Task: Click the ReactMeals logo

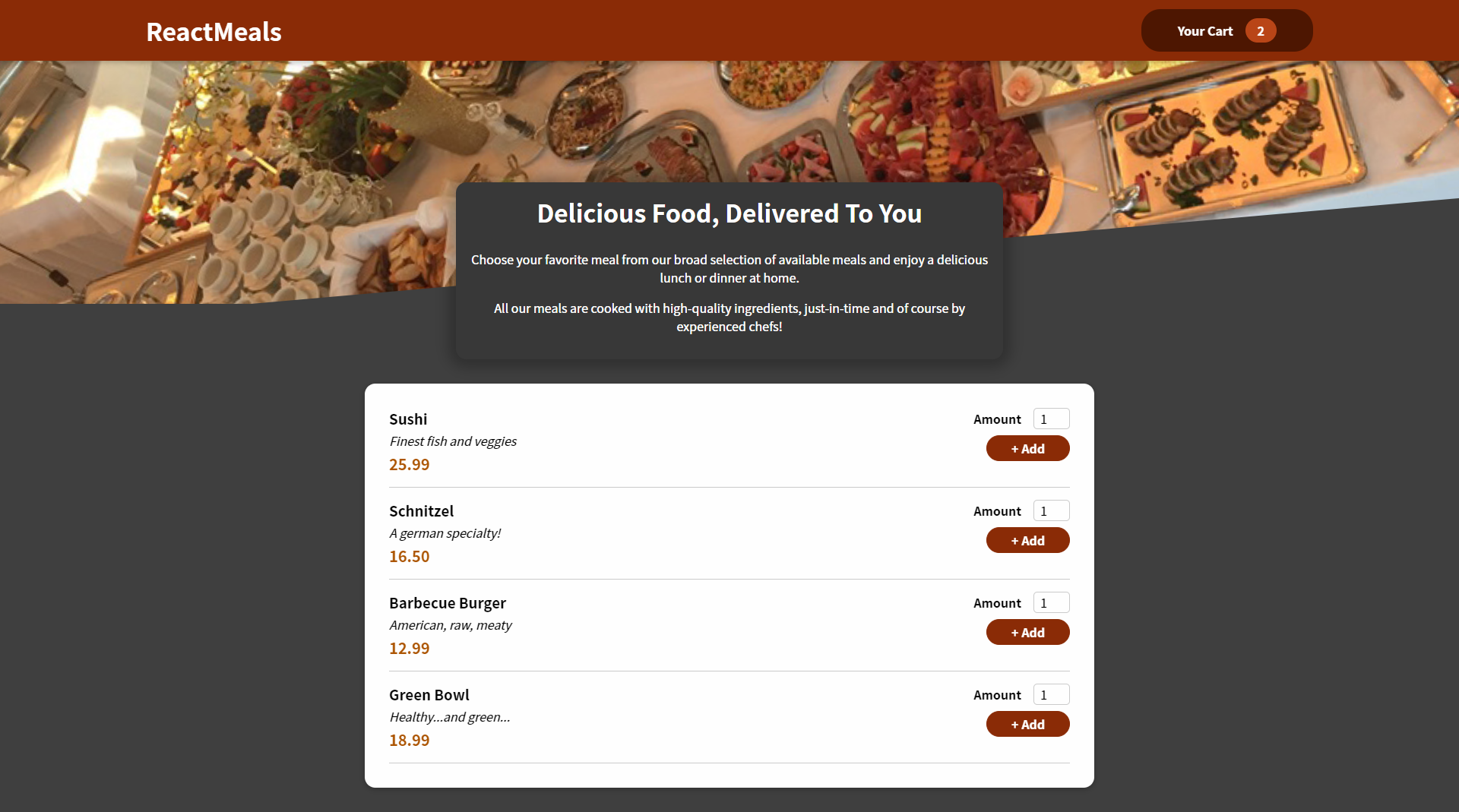Action: click(x=214, y=31)
